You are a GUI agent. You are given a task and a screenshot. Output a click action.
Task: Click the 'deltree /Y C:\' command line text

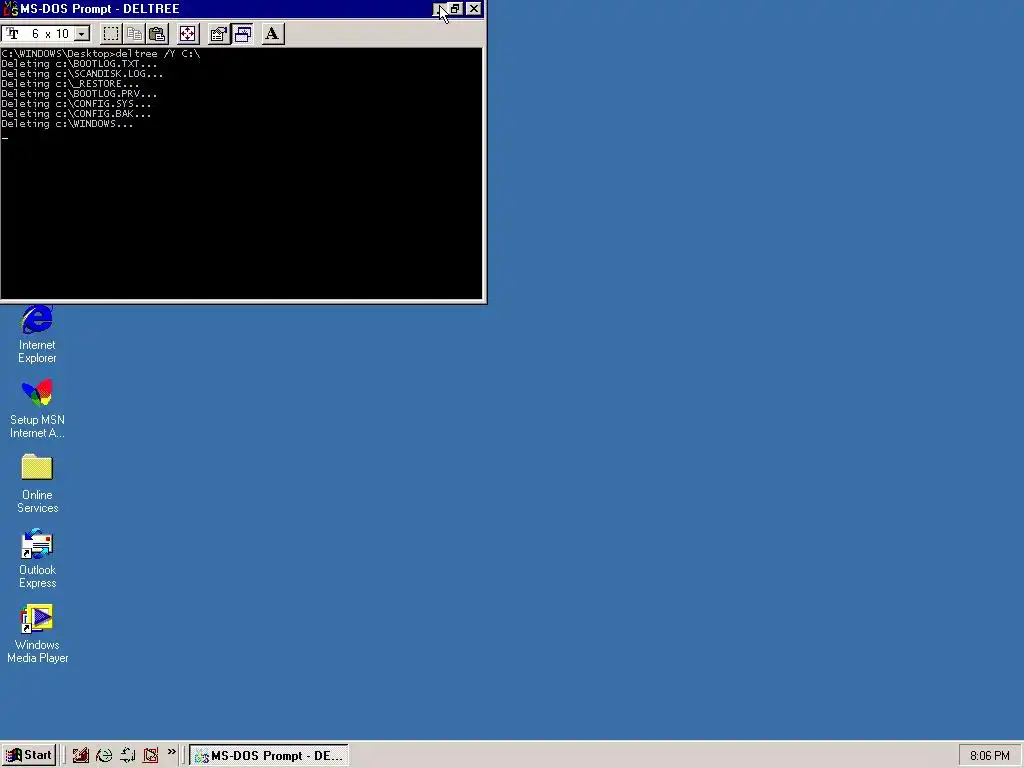tap(157, 54)
